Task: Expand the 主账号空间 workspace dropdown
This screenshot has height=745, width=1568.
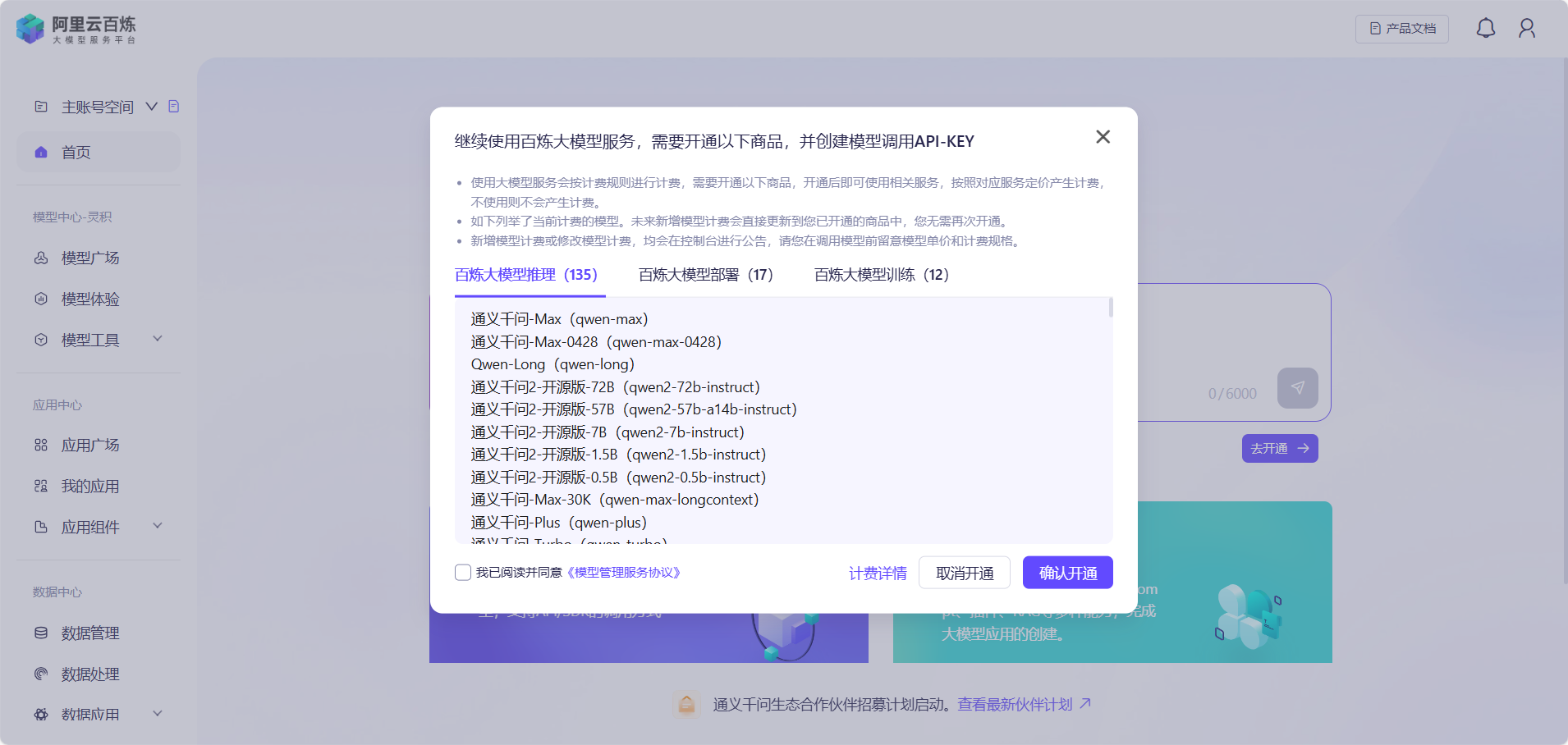Action: [x=151, y=107]
